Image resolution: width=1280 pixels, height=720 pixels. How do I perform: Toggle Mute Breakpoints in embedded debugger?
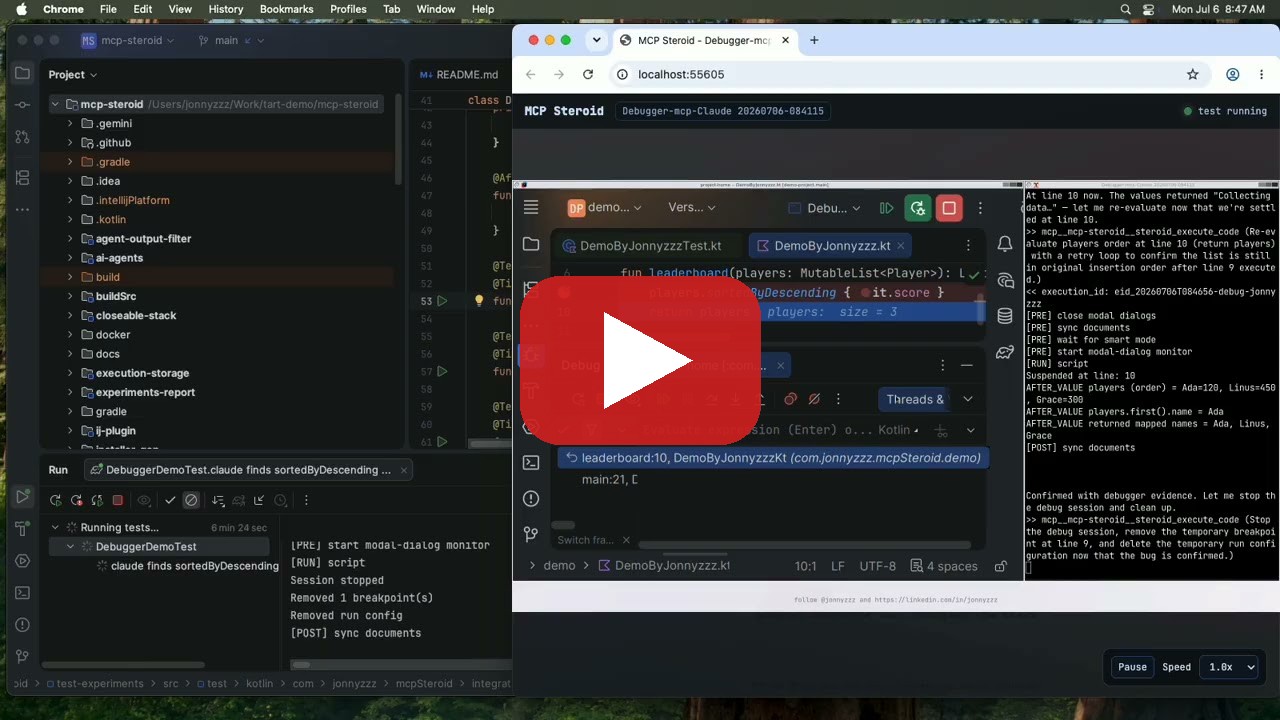pyautogui.click(x=814, y=399)
